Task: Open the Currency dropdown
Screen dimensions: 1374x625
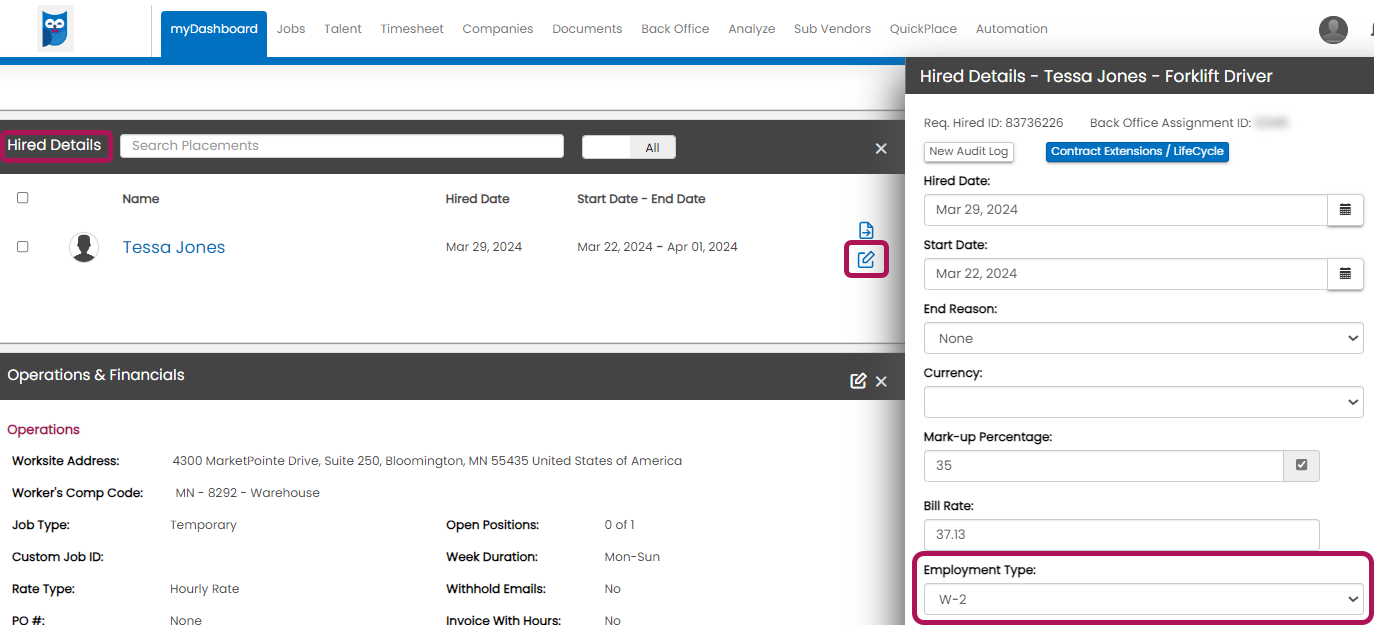Action: tap(1143, 402)
